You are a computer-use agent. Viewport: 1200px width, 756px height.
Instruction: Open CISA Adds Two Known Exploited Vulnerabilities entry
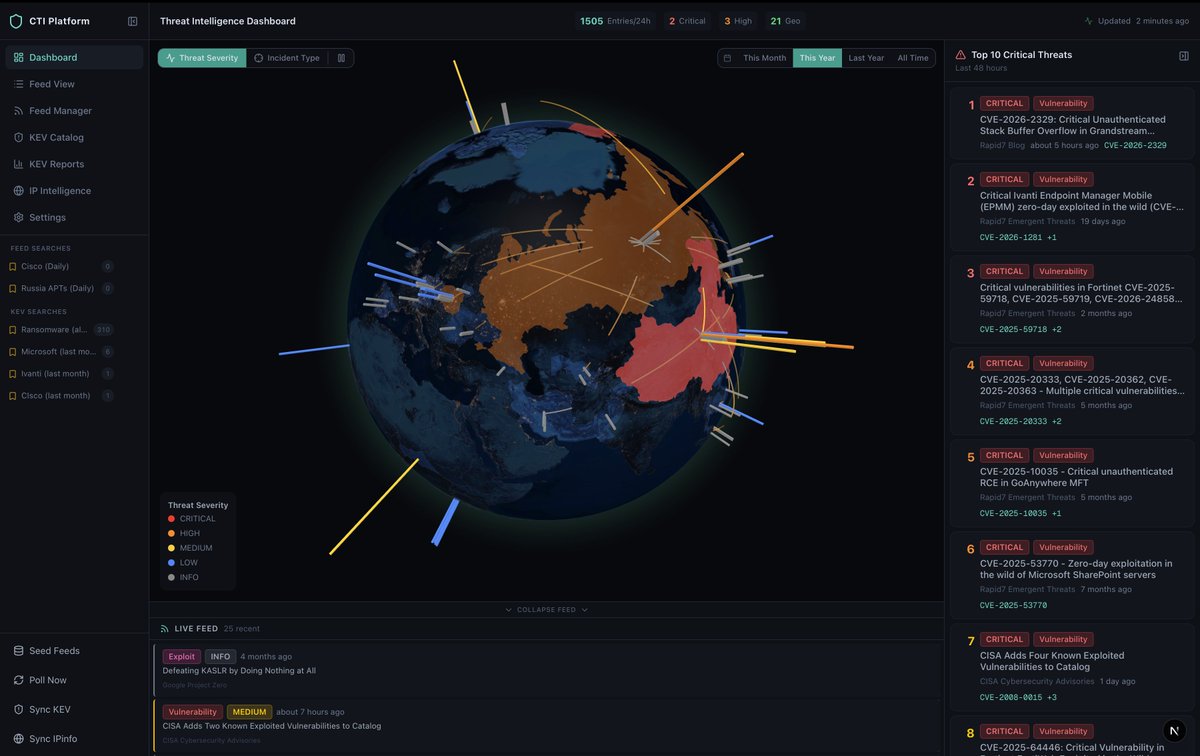tap(272, 726)
